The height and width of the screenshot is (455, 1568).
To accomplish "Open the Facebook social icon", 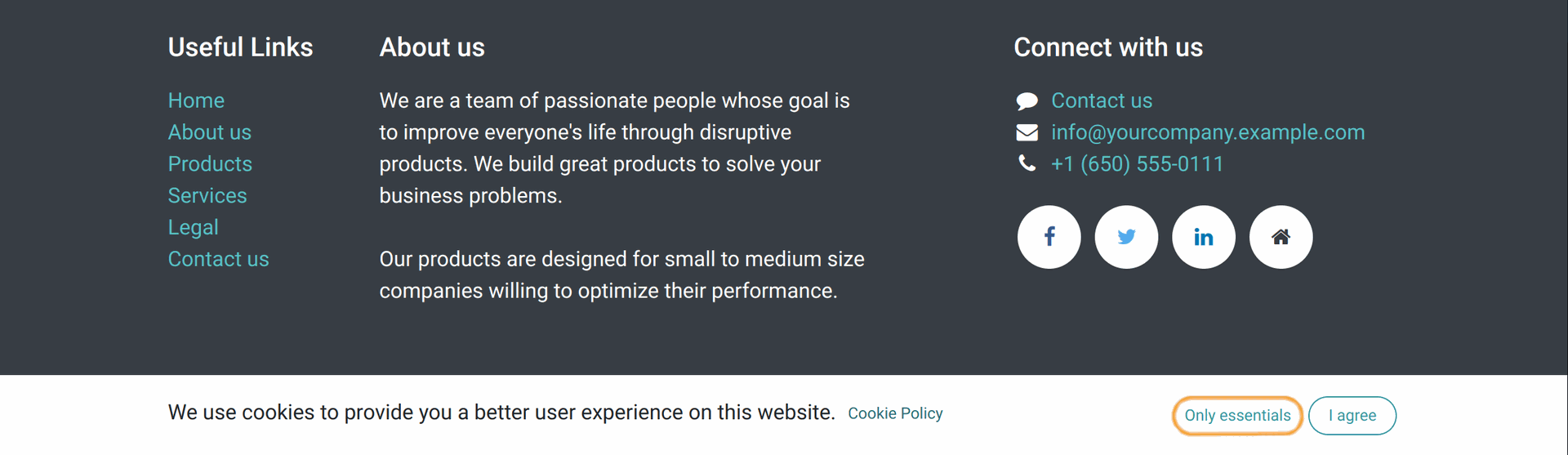I will pyautogui.click(x=1049, y=237).
